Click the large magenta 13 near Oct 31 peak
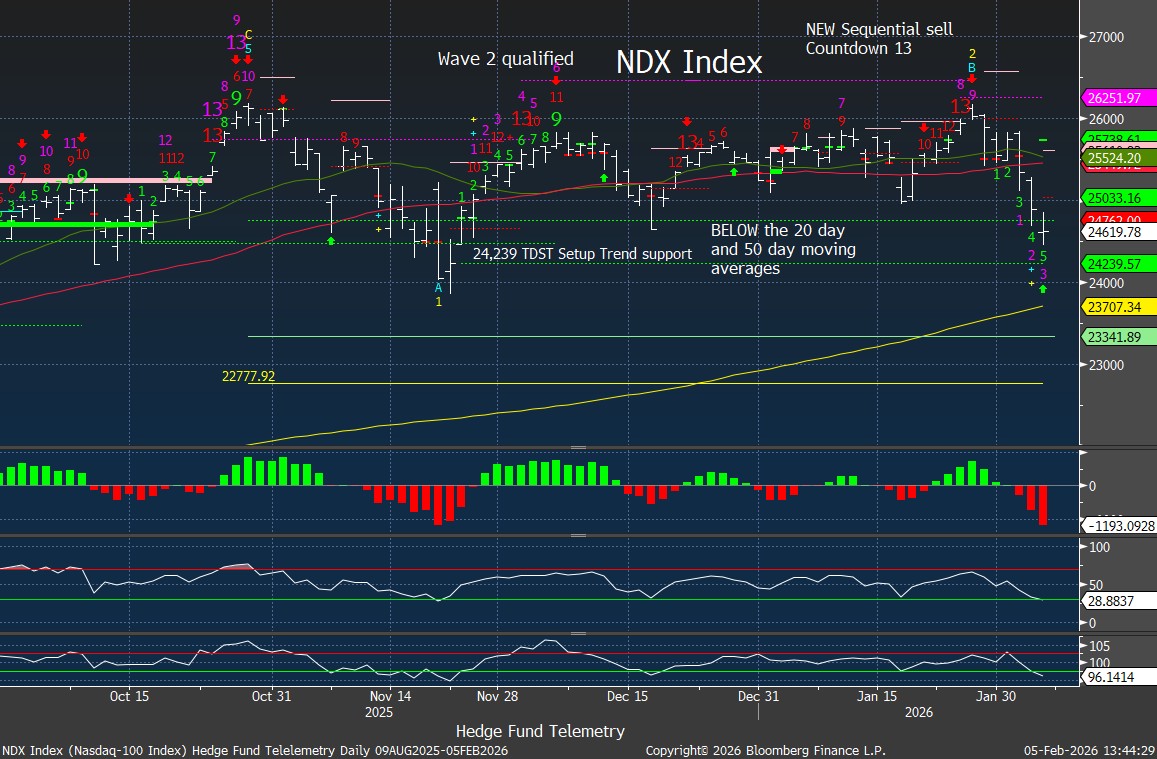This screenshot has height=759, width=1157. [x=236, y=43]
